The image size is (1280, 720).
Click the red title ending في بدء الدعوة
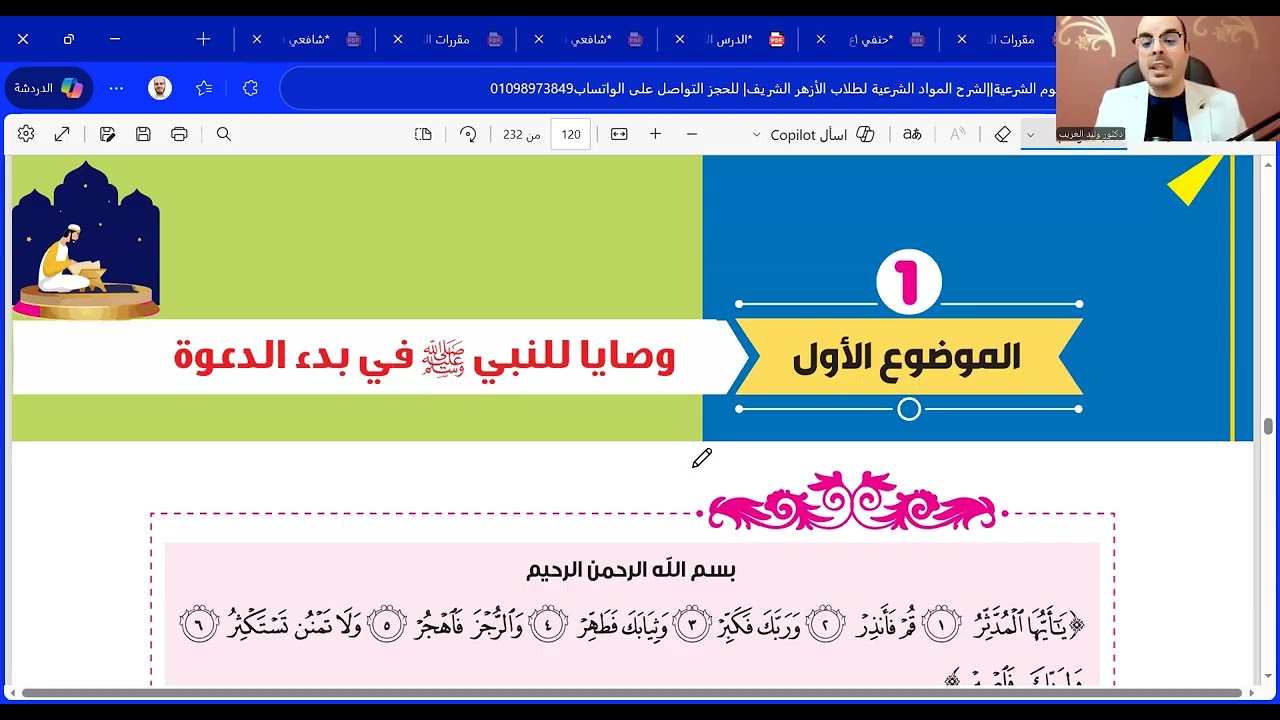pyautogui.click(x=424, y=356)
